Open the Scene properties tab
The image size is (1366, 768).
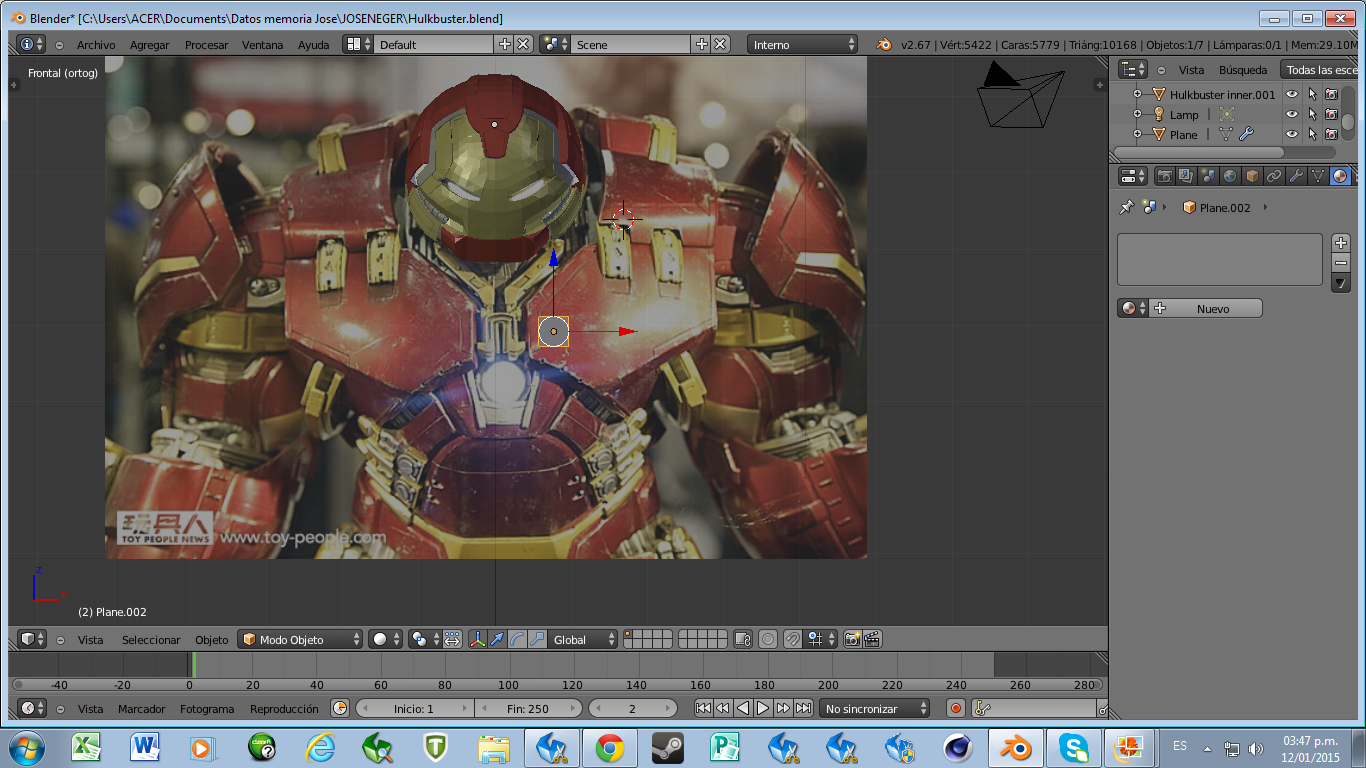click(x=1208, y=176)
